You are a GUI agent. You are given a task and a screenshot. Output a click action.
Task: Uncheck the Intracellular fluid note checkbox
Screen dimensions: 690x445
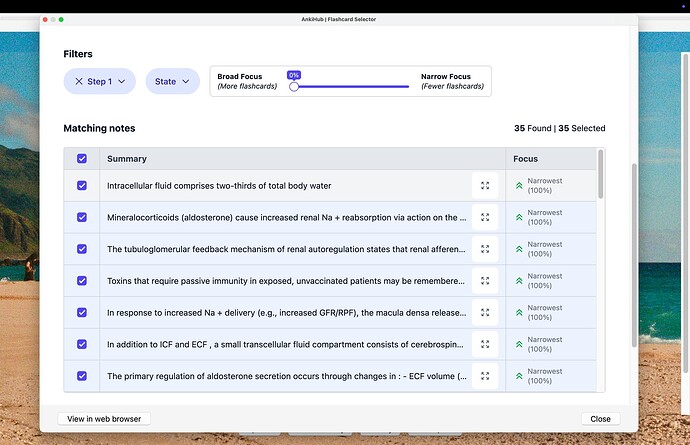point(82,185)
